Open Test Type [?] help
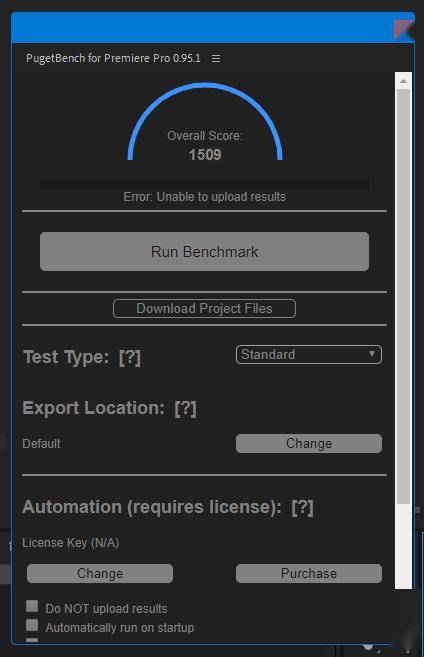 129,357
